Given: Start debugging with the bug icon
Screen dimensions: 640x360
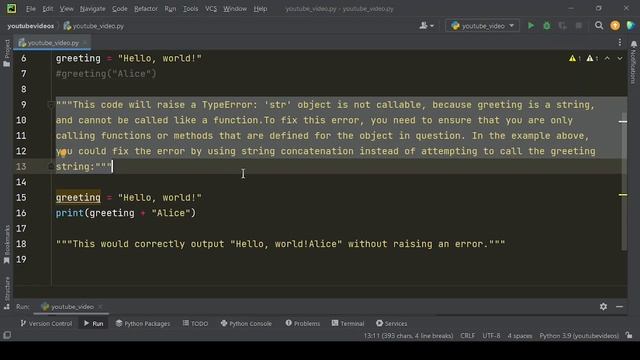Looking at the screenshot, I should (547, 26).
